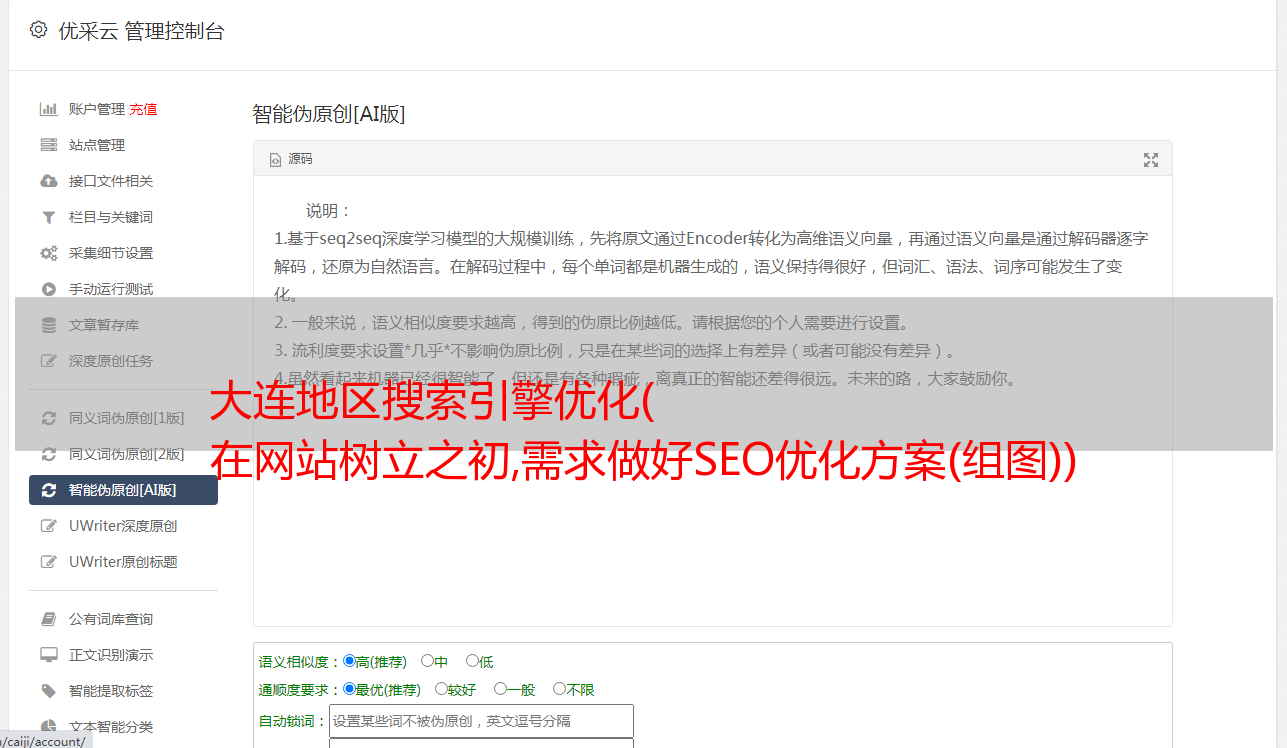Select 通顺度要求 较好 radio

click(441, 689)
